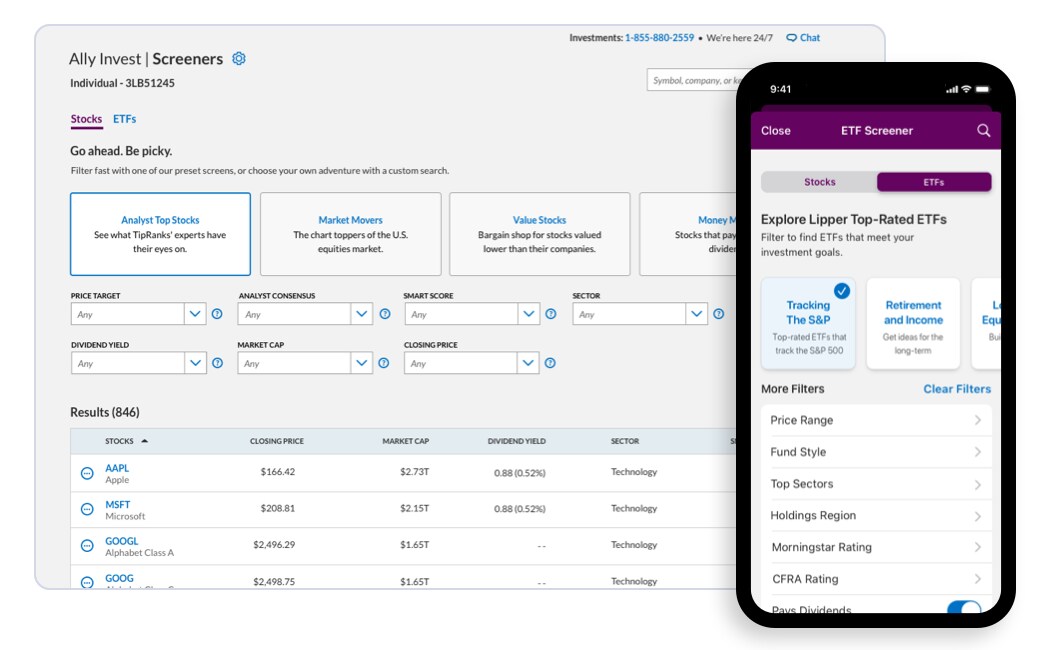Sort results by Sector column header
The height and width of the screenshot is (650, 1050).
pyautogui.click(x=625, y=441)
